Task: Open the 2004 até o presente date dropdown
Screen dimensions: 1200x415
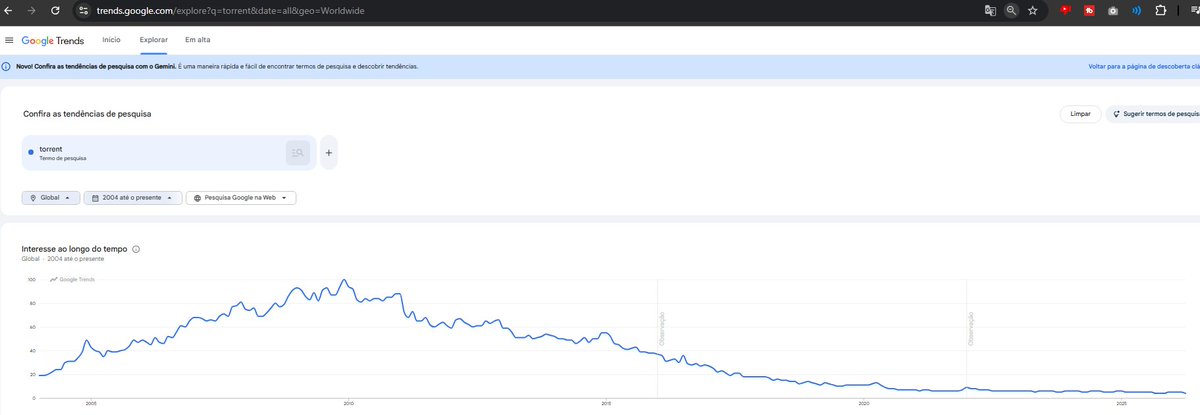Action: (133, 198)
